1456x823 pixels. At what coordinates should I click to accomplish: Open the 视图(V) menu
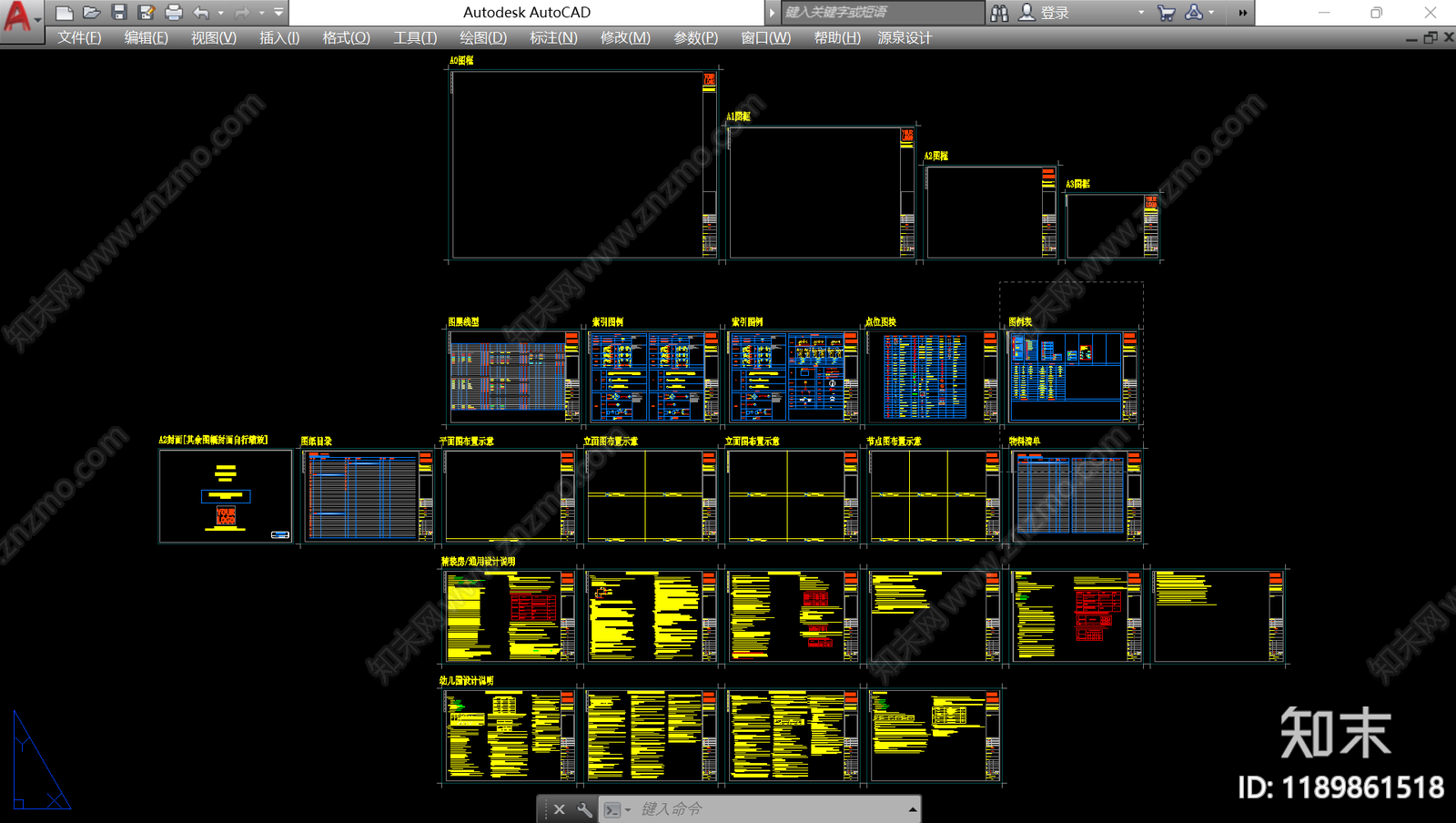(x=214, y=37)
